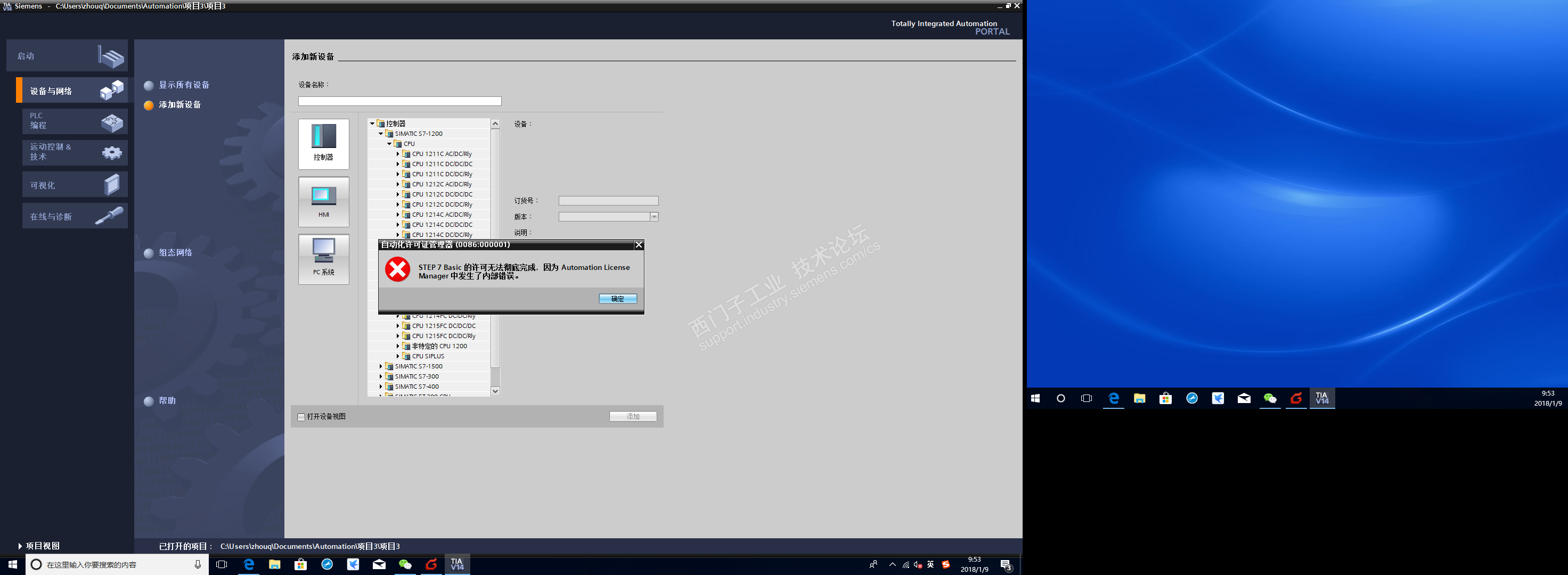Expand the SIMATIC S7-1500 tree node
This screenshot has width=1568, height=575.
coord(381,366)
